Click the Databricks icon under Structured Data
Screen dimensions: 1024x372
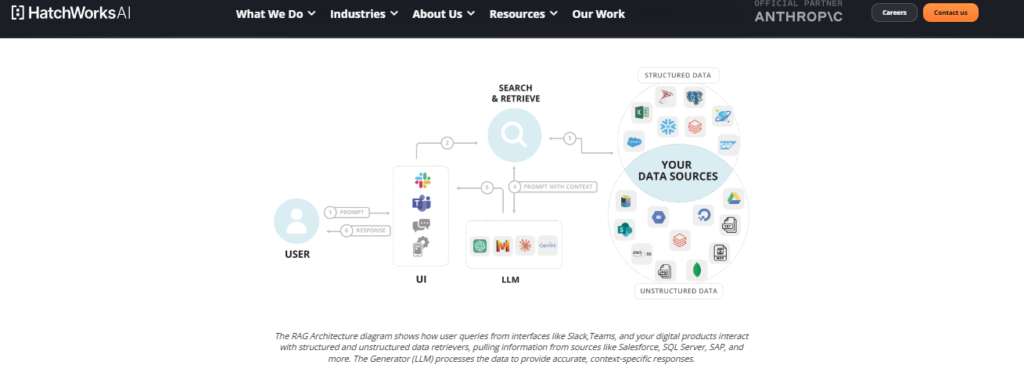[x=695, y=126]
